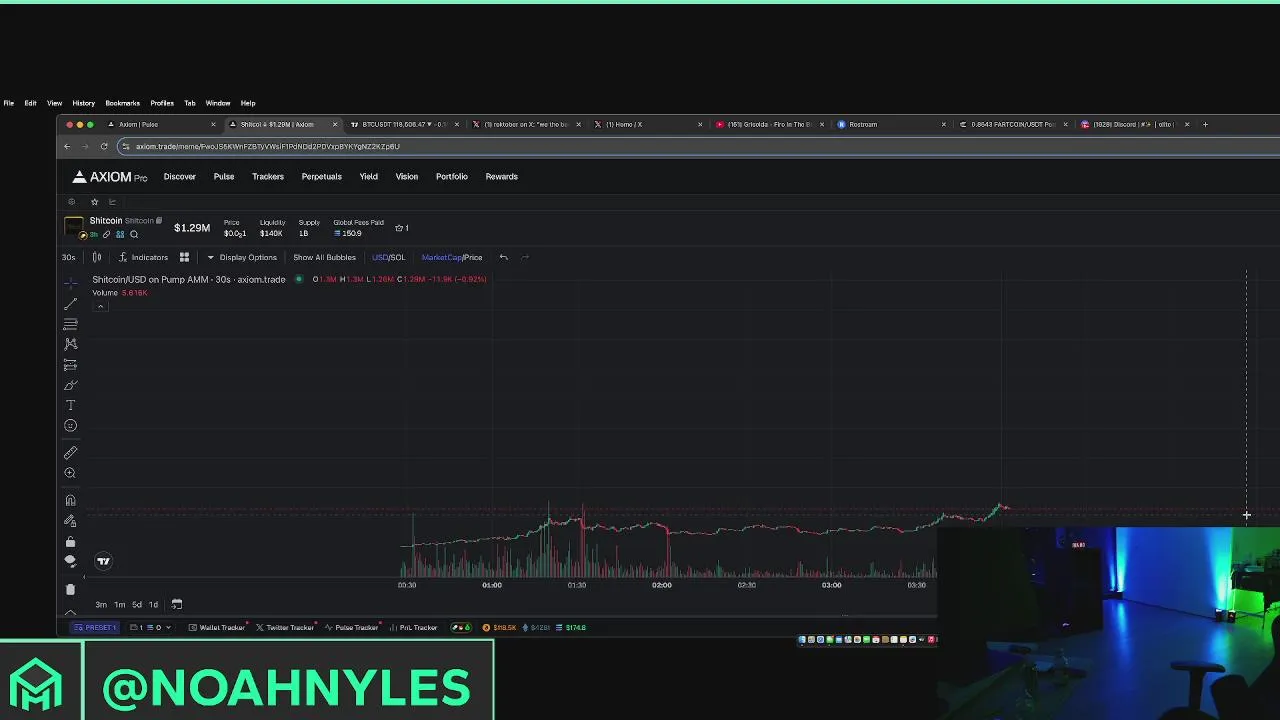Select the brush drawing tool

[70, 385]
